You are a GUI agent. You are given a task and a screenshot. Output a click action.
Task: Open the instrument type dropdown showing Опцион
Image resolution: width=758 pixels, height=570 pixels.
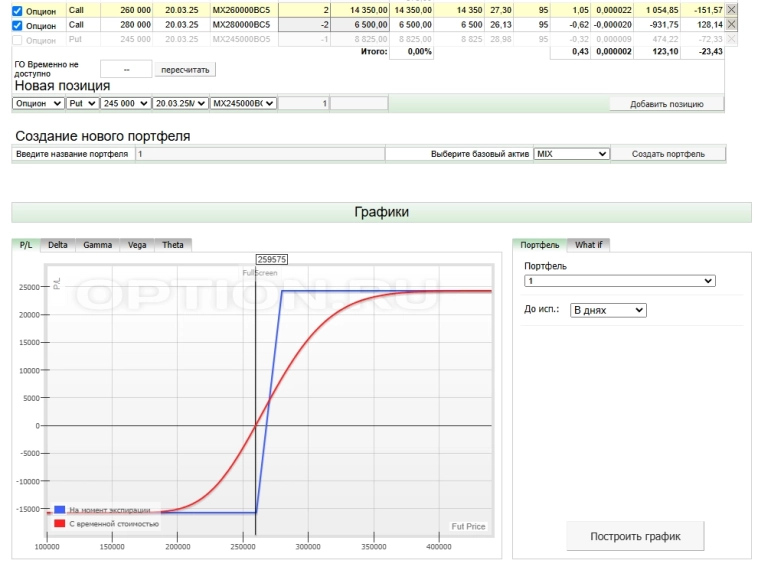point(39,103)
